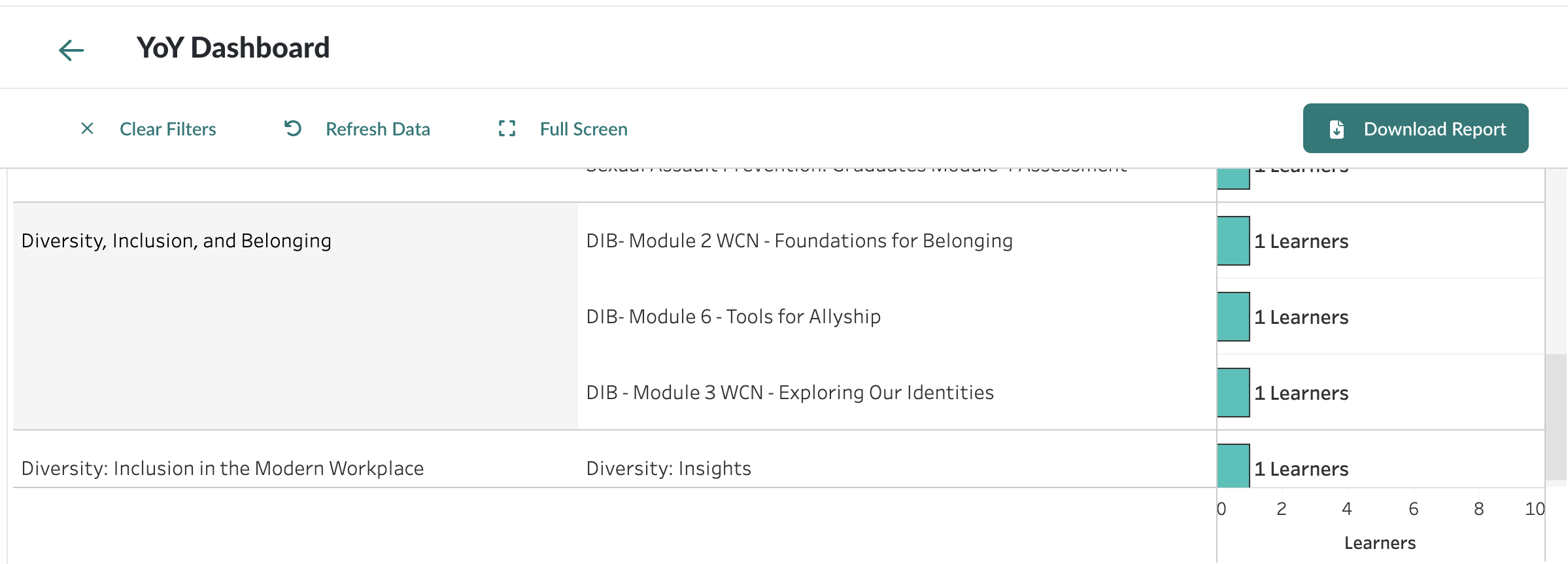Click the Learners axis title below the chart
The width and height of the screenshot is (1568, 564).
[x=1380, y=542]
